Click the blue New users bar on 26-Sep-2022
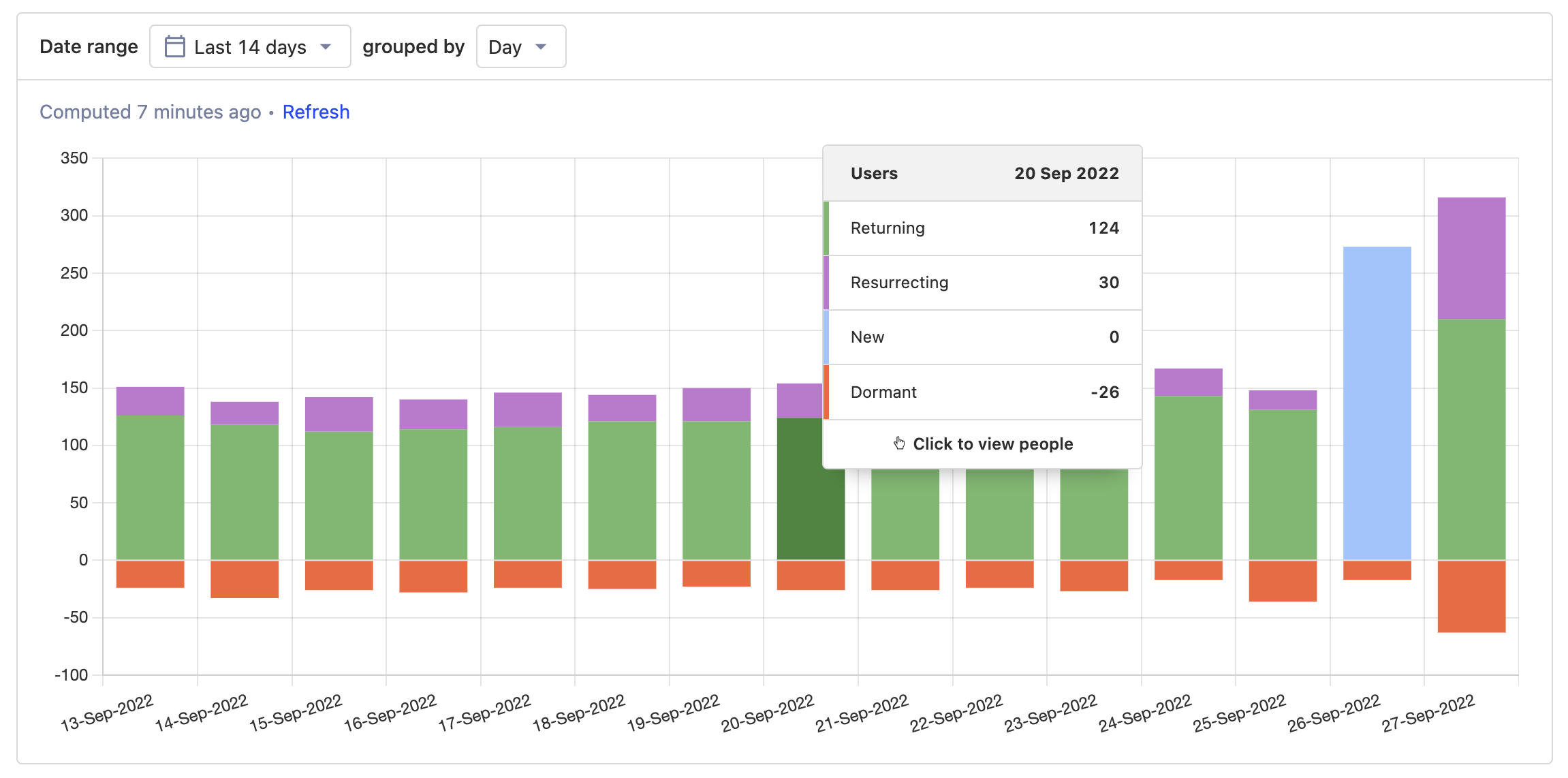This screenshot has height=778, width=1568. pos(1377,402)
